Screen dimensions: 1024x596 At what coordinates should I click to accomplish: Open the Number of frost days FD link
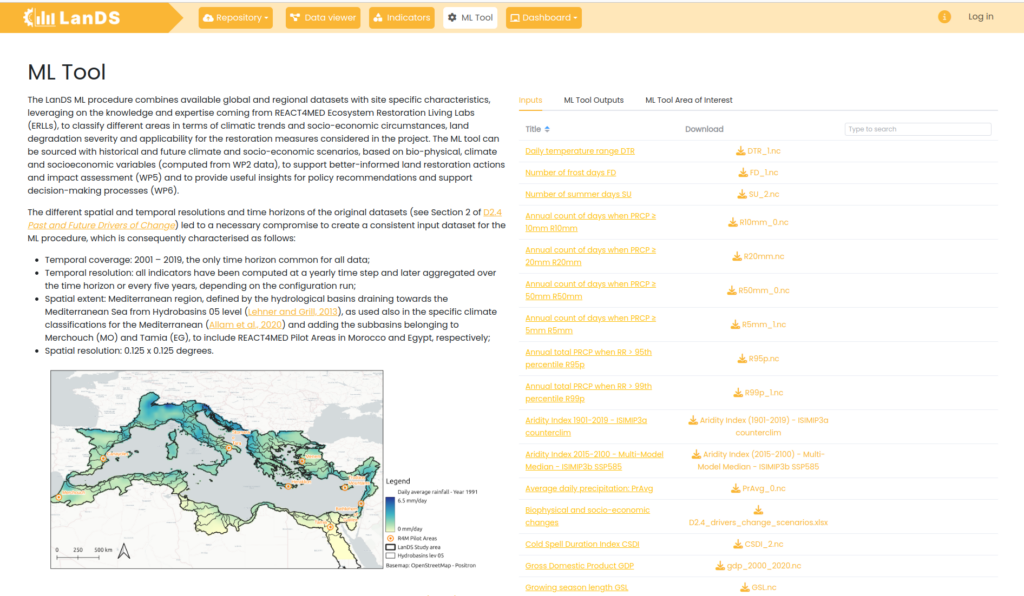(x=571, y=172)
